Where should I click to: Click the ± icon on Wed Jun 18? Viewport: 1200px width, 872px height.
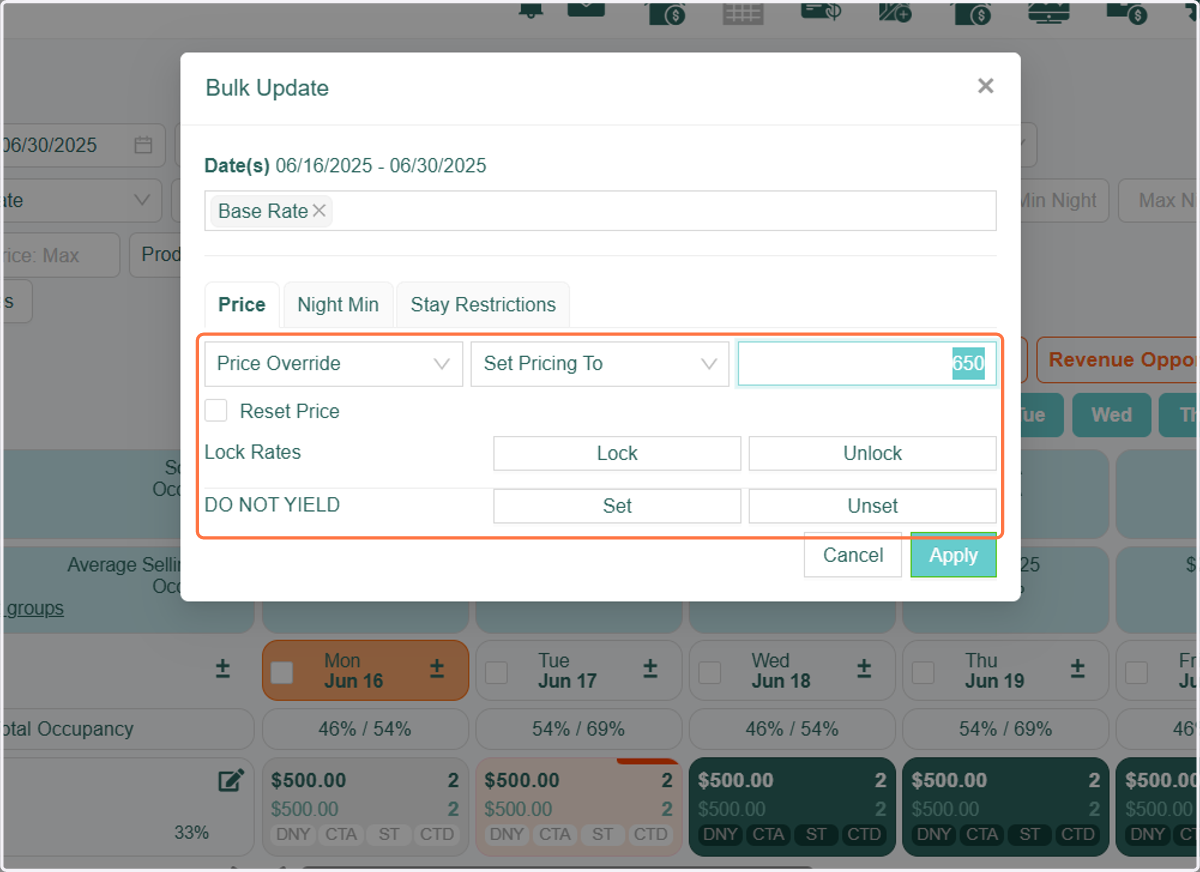[x=864, y=670]
